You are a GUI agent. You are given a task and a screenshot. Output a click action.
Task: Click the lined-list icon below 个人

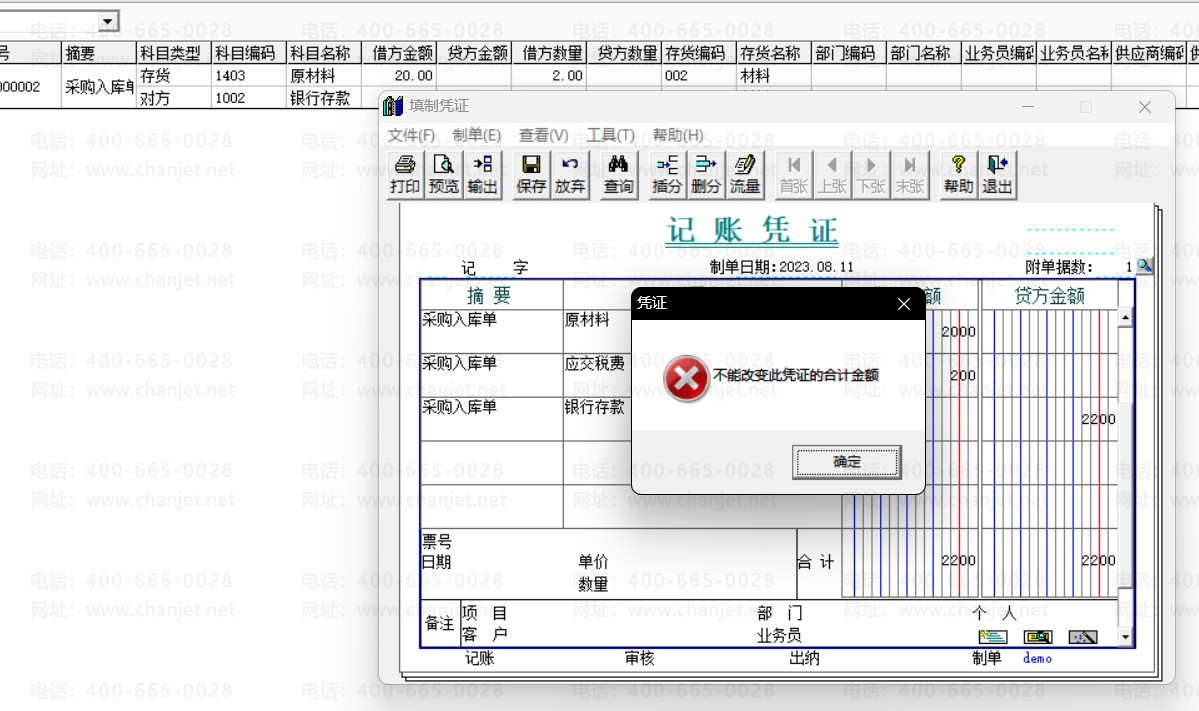993,637
